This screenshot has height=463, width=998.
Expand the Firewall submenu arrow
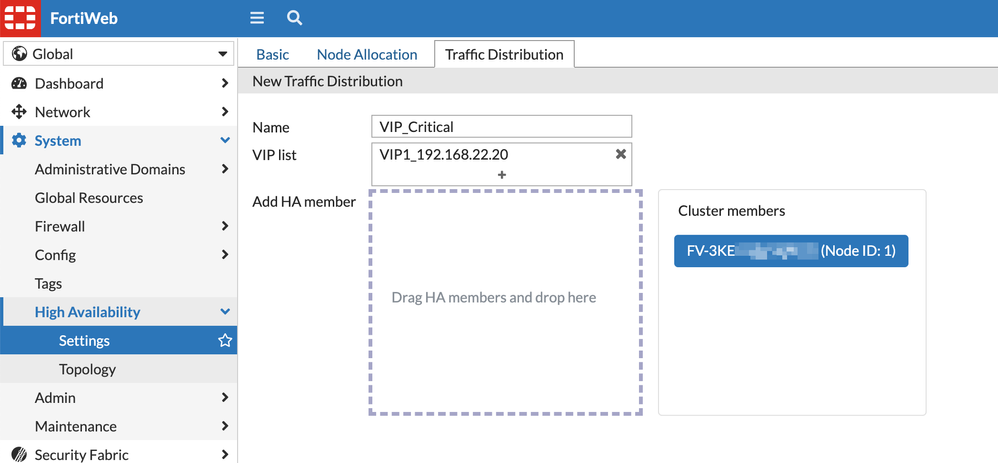[x=225, y=227]
